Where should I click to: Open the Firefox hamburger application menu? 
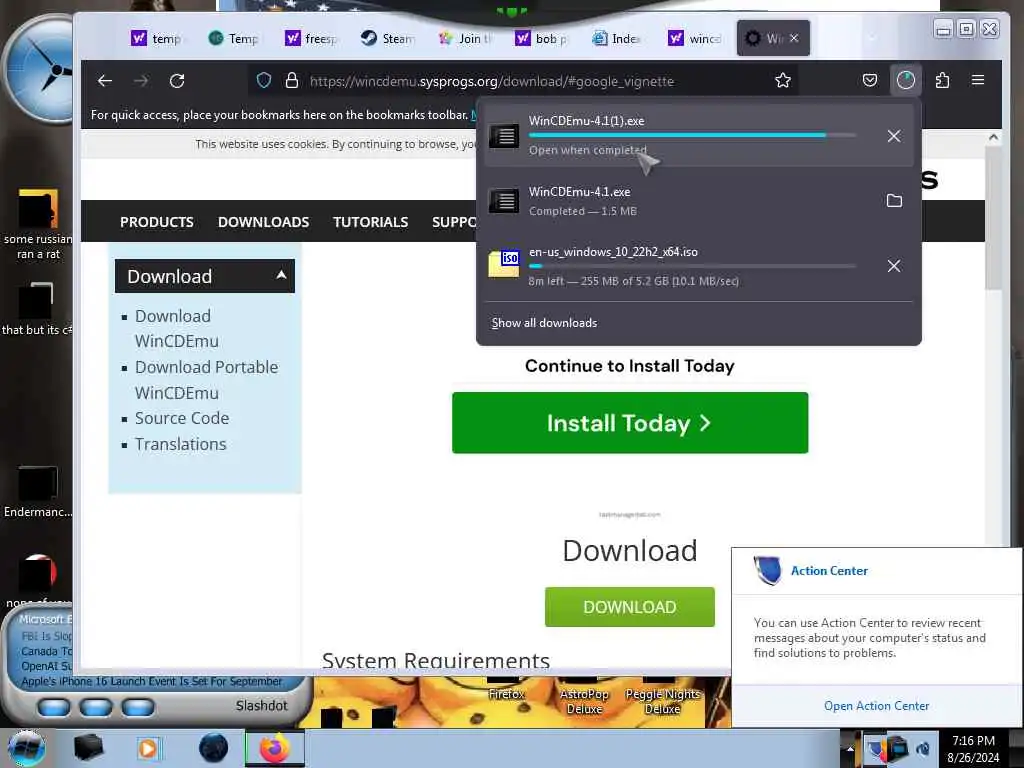coord(978,80)
